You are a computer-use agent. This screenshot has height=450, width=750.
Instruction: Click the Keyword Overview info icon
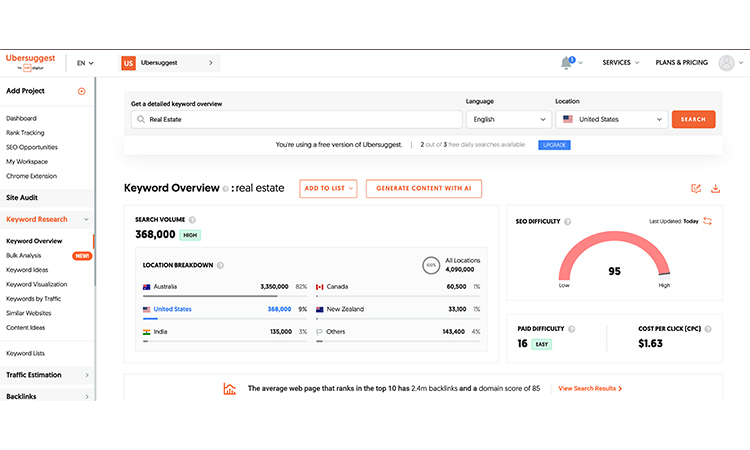coord(225,189)
